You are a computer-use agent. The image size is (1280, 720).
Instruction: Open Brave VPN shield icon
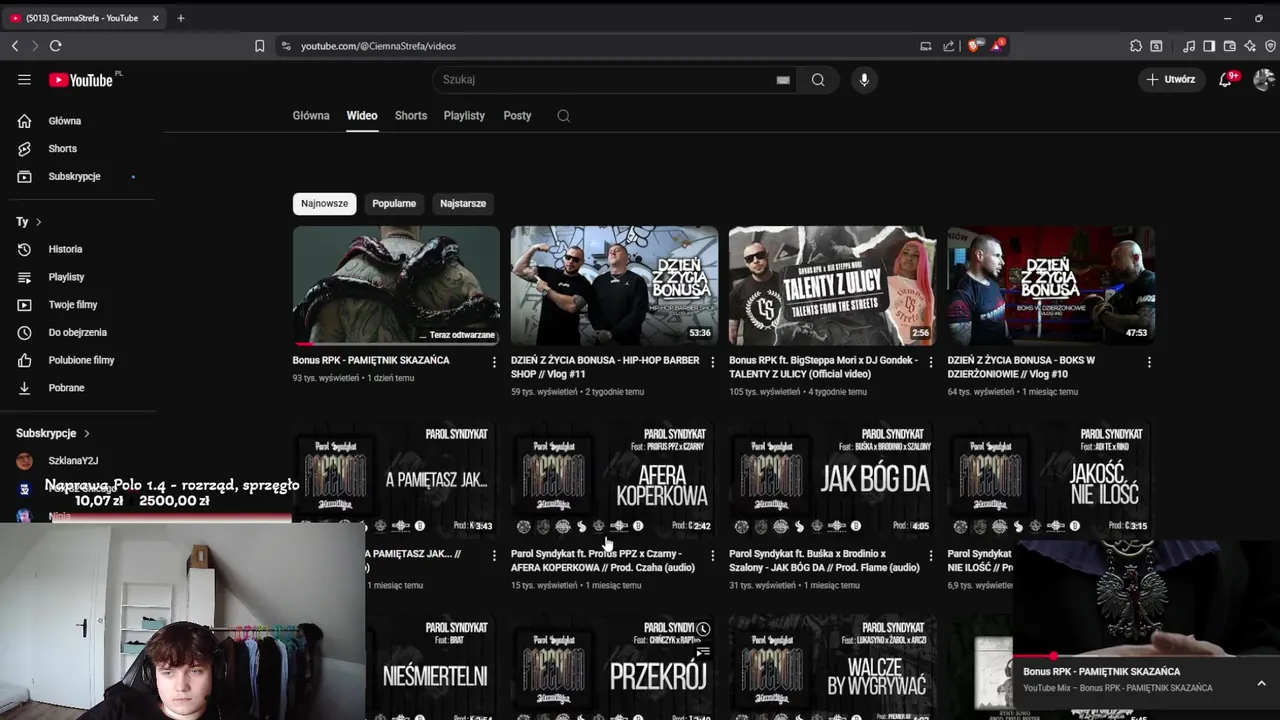click(x=1270, y=46)
